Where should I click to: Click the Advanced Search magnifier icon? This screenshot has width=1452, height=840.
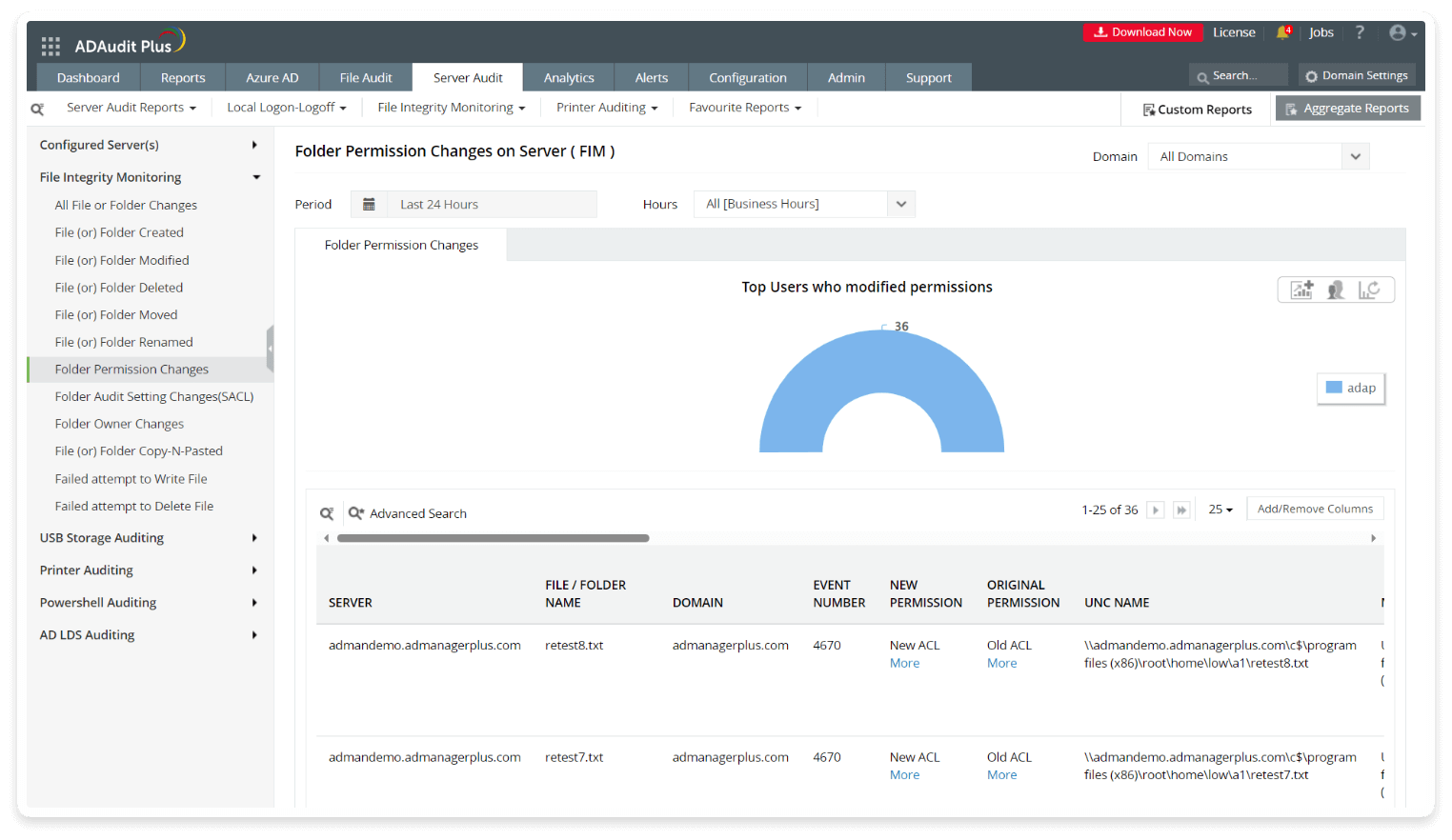(356, 513)
